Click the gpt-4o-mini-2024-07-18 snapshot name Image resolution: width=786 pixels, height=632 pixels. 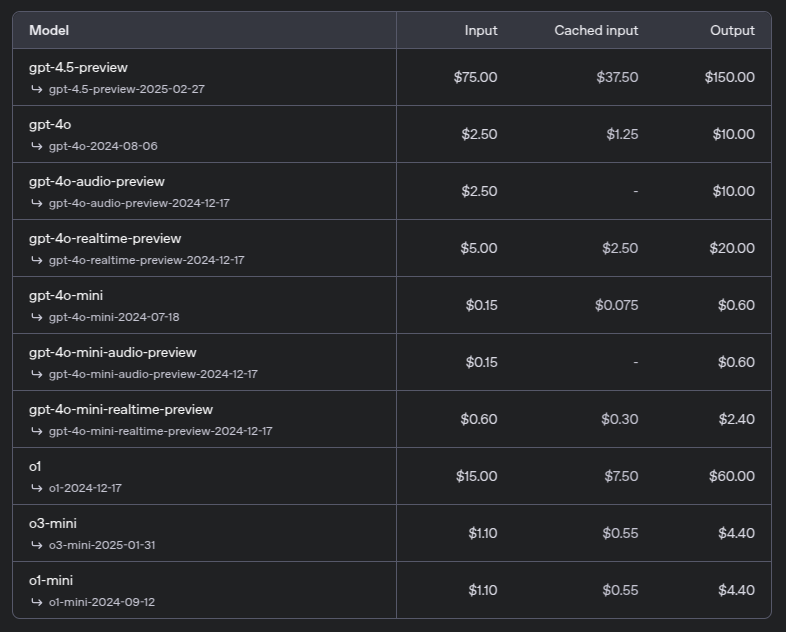114,318
